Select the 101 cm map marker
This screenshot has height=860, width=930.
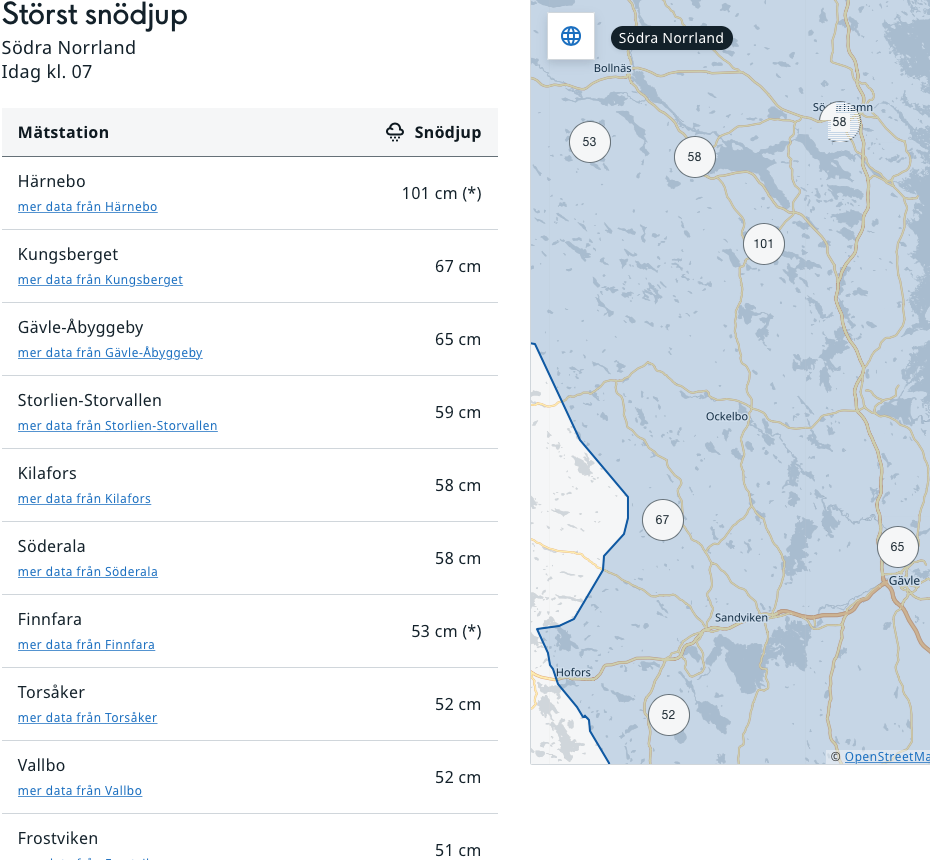(x=764, y=244)
